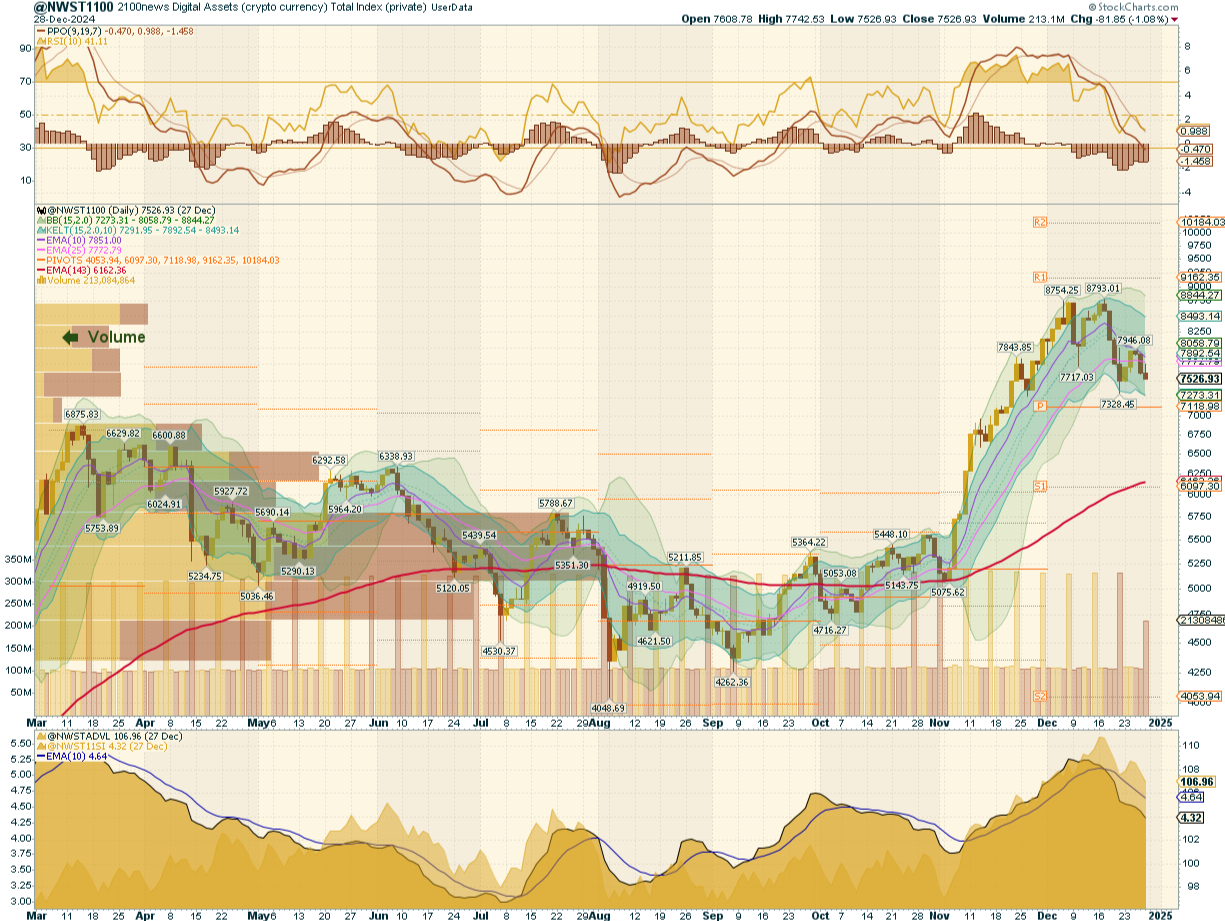Click the @NWSTADVL legend icon in bottom panel

39,736
